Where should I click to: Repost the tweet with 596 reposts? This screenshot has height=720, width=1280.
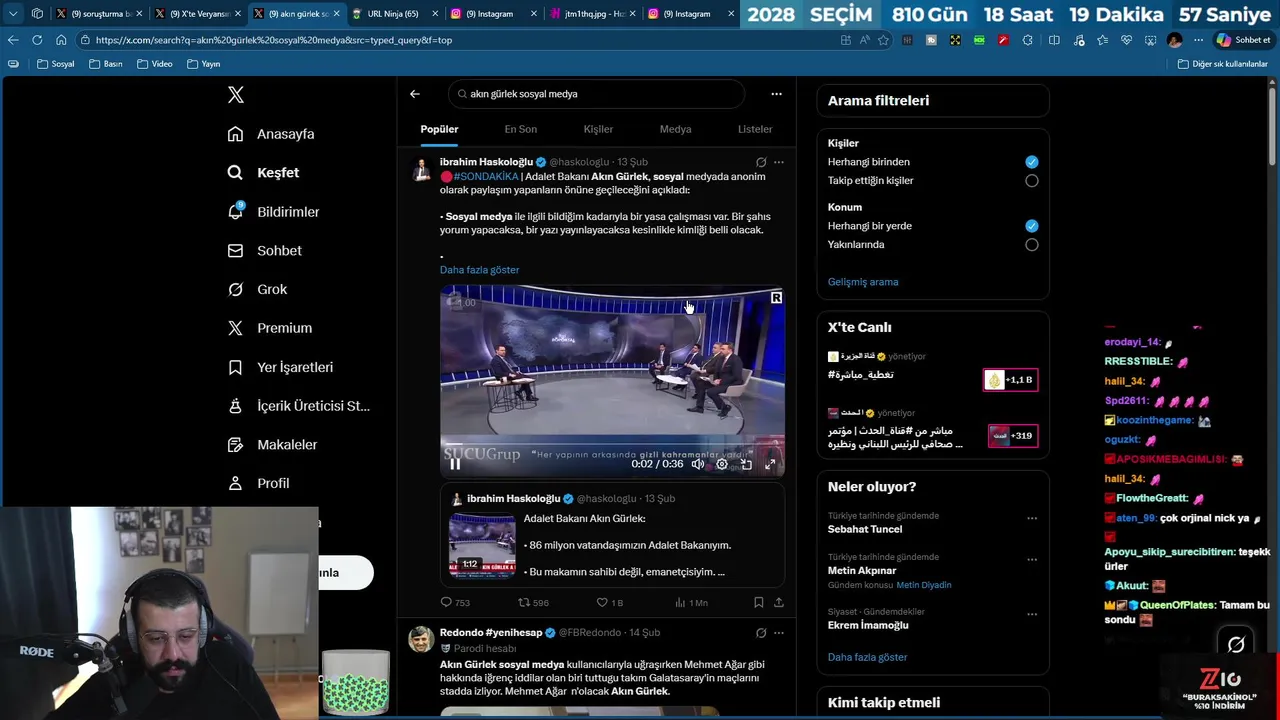pyautogui.click(x=533, y=603)
